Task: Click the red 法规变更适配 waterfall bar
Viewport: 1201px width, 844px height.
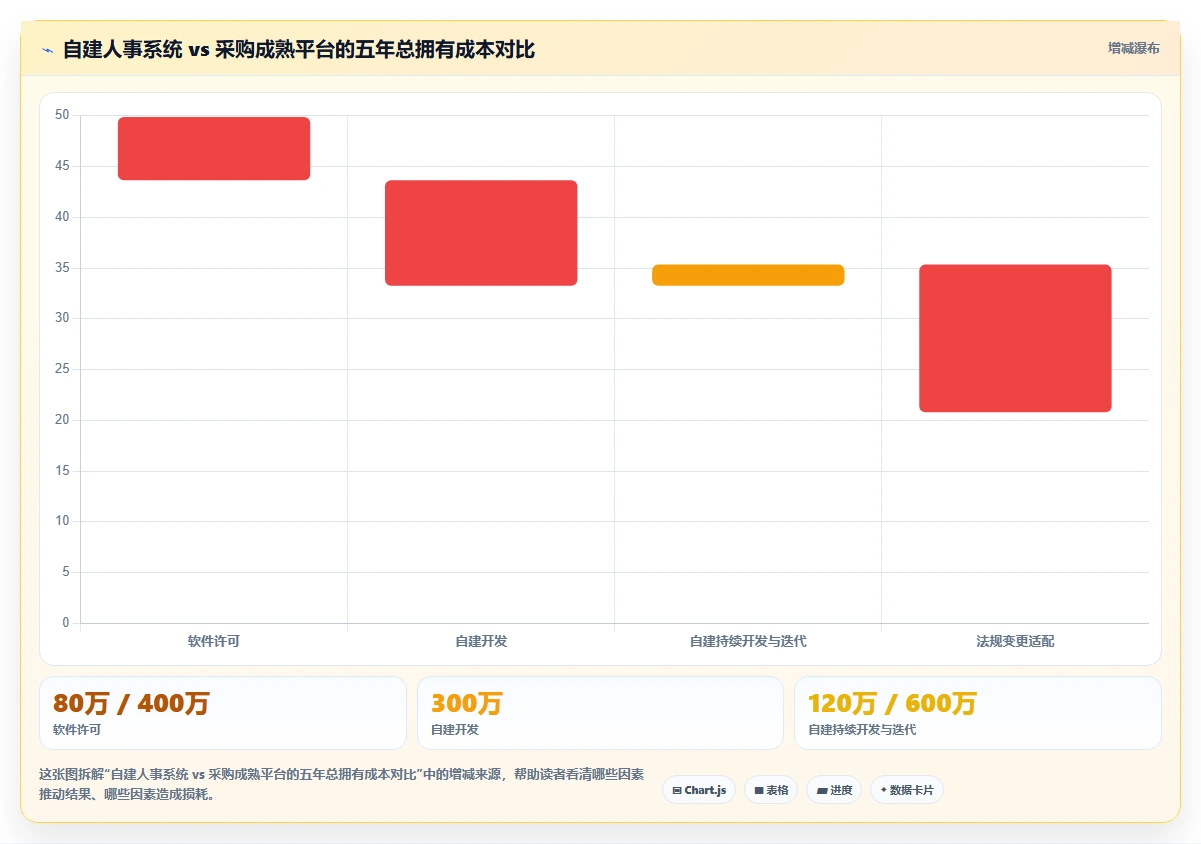Action: (x=1015, y=338)
